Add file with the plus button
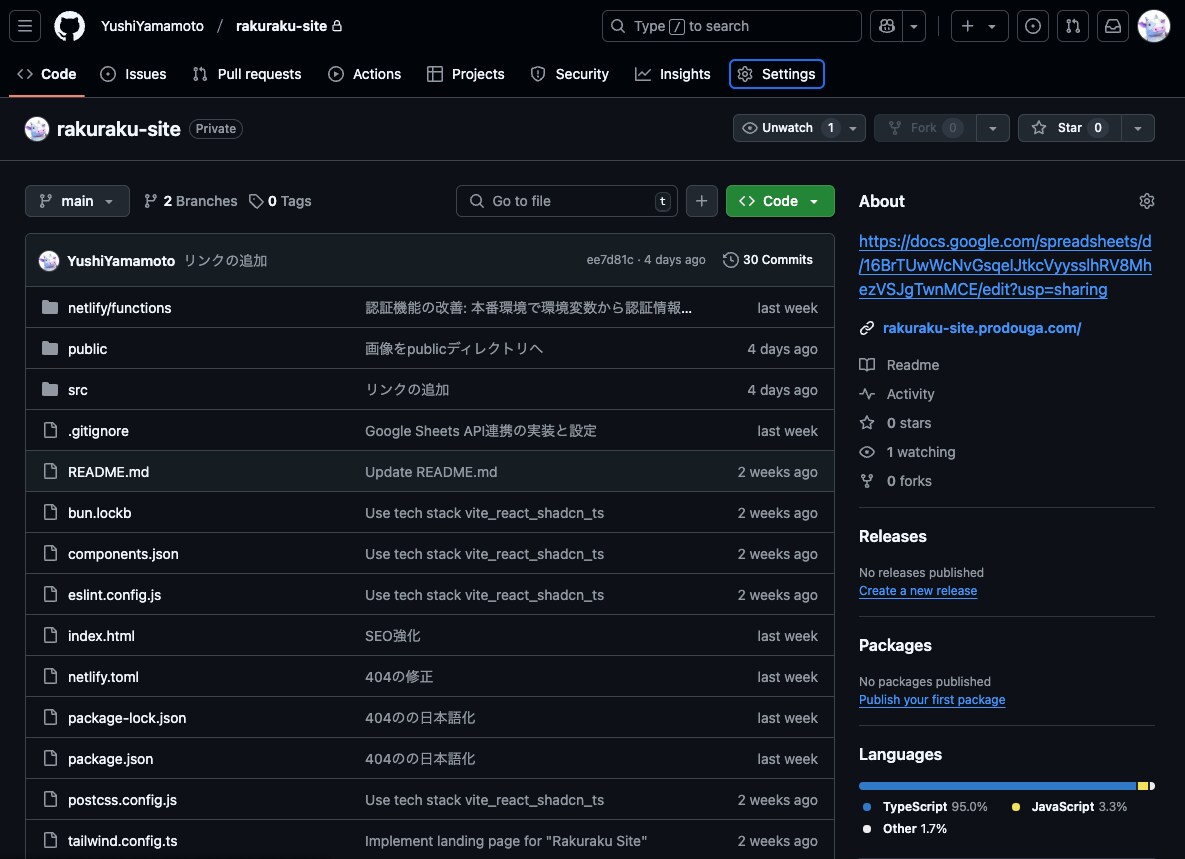Screen dimensions: 1185x859 (x=701, y=201)
